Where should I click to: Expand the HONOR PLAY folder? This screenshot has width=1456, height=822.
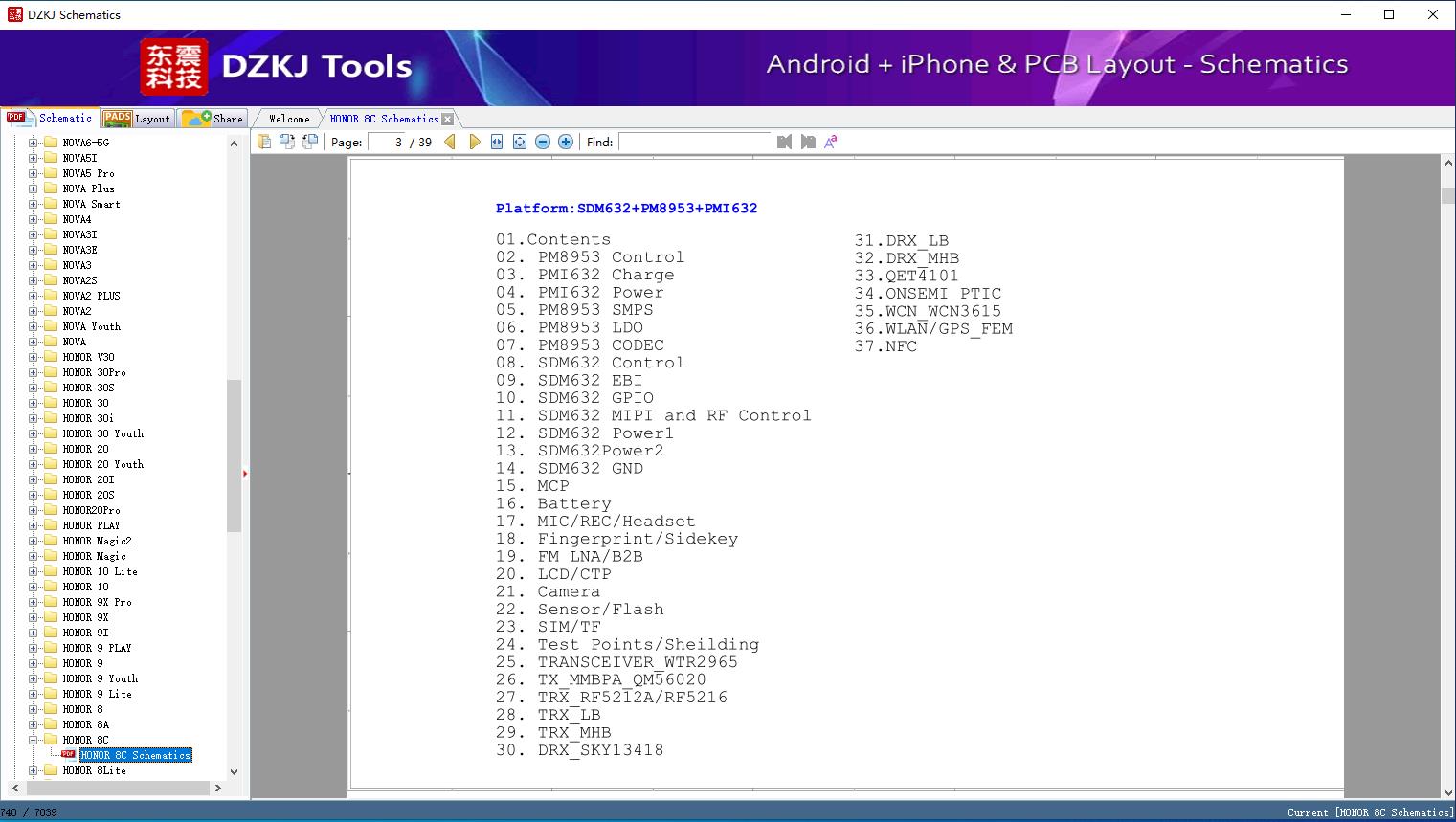tap(34, 525)
